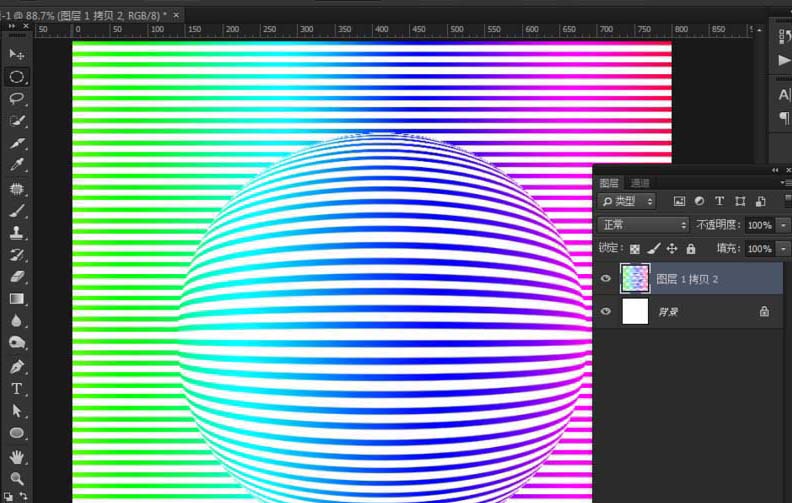The width and height of the screenshot is (792, 503).
Task: Select the Clone Stamp tool
Action: tap(17, 232)
